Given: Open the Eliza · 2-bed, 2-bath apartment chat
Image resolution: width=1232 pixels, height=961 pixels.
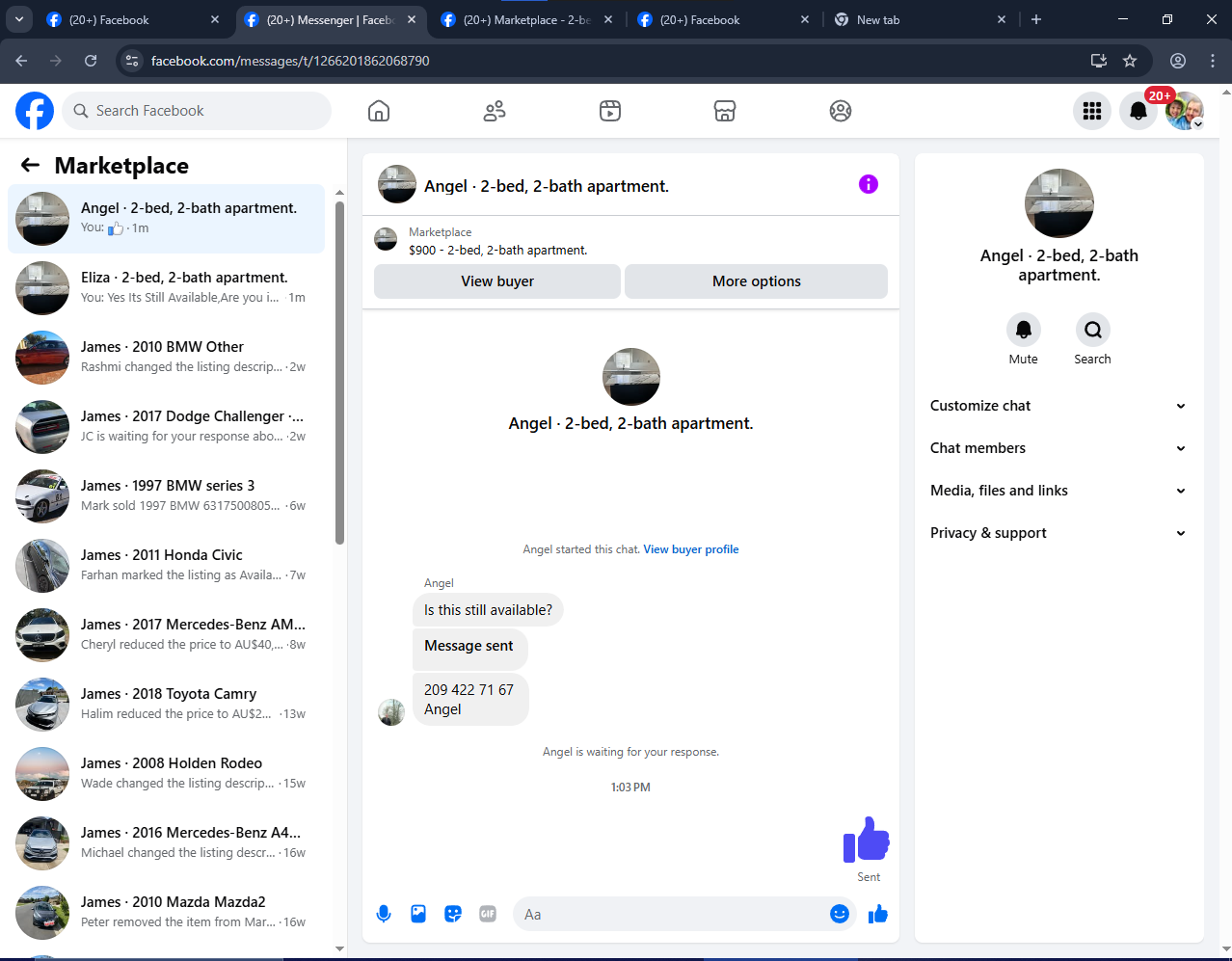Looking at the screenshot, I should (x=166, y=288).
